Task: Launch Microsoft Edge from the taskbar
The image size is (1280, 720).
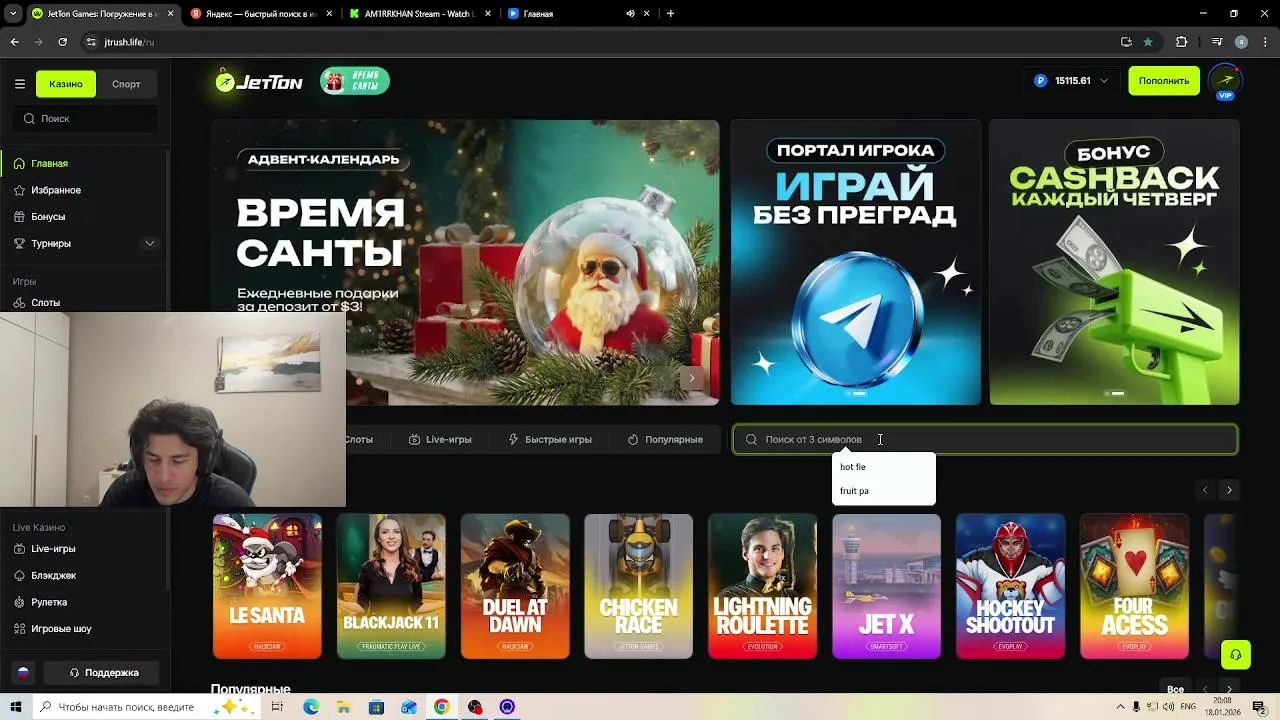Action: pyautogui.click(x=311, y=707)
